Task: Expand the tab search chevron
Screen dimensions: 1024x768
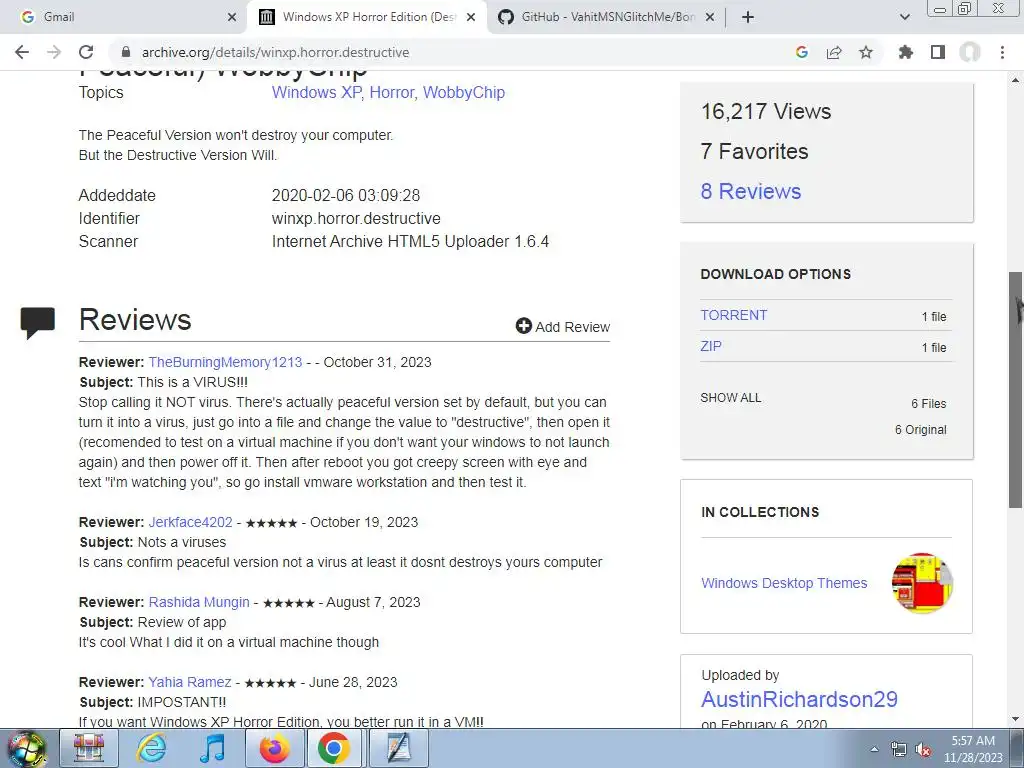Action: (904, 17)
